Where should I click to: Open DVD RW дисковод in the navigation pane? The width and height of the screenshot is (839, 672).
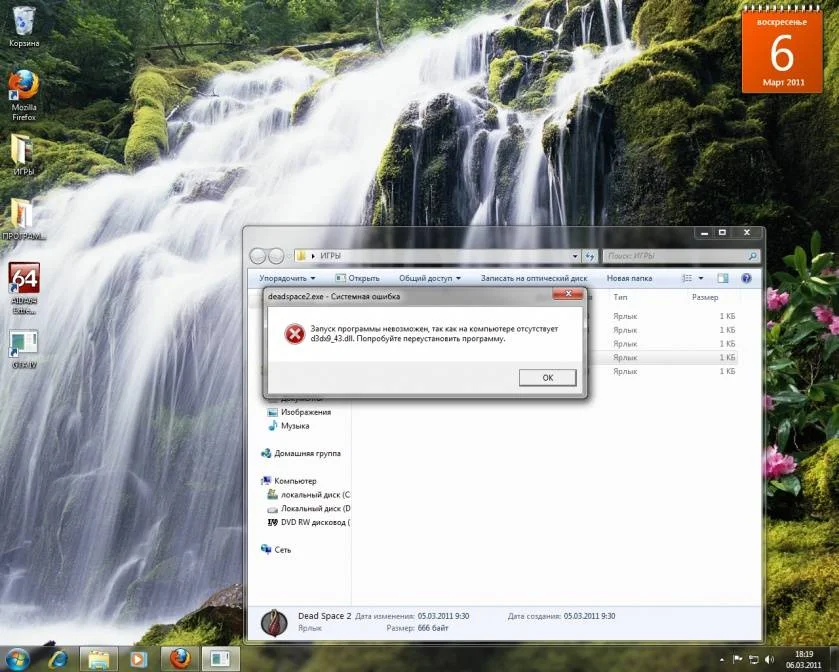(x=309, y=523)
